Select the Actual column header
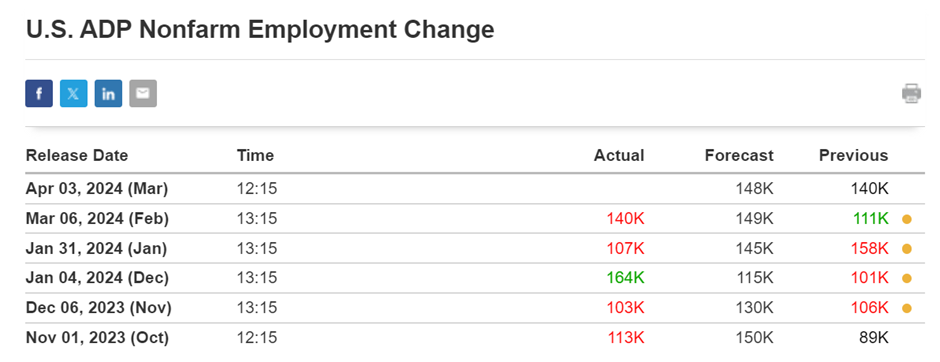Viewport: 940px width, 362px height. (x=619, y=156)
